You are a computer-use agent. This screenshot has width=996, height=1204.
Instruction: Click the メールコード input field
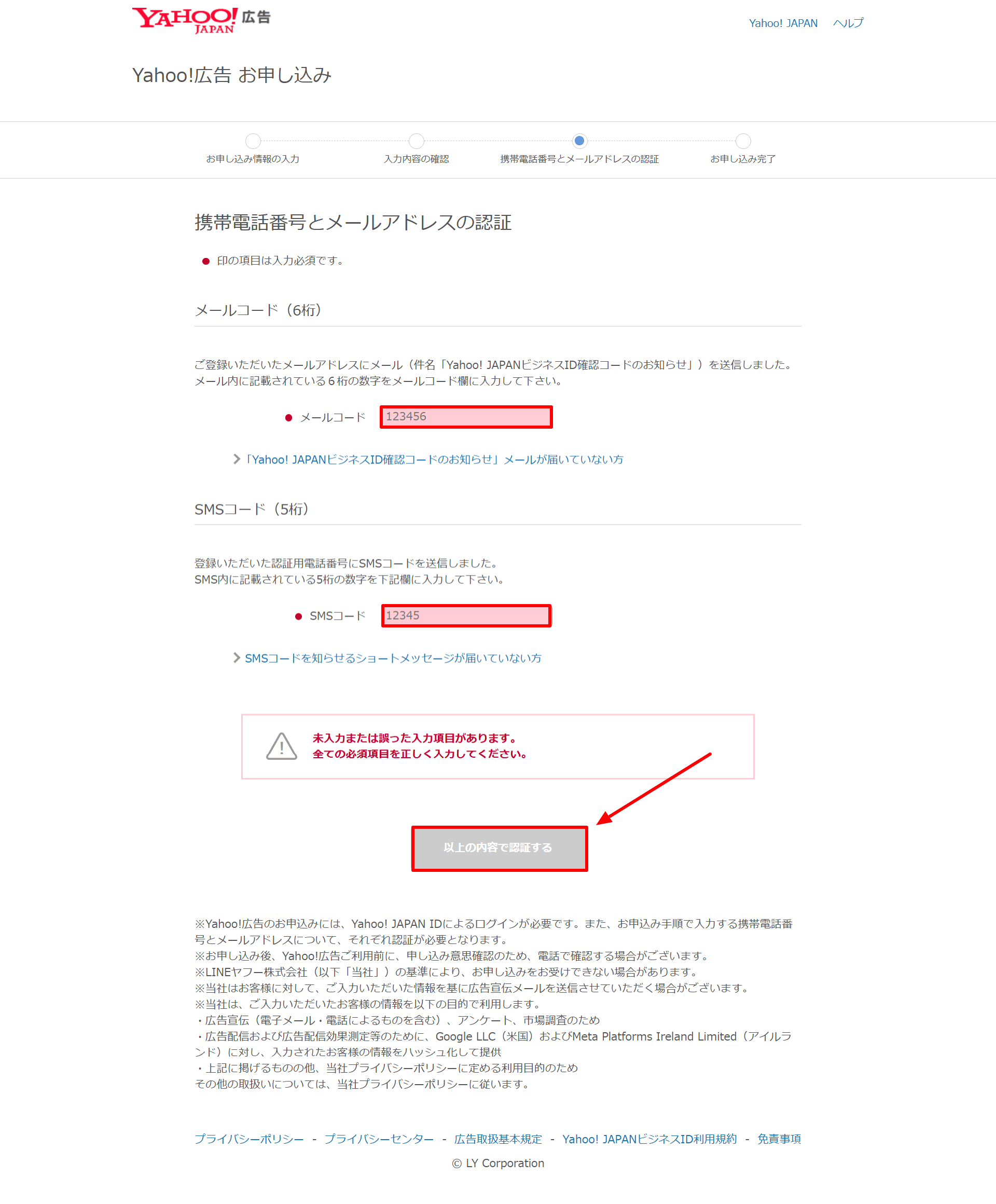coord(466,417)
